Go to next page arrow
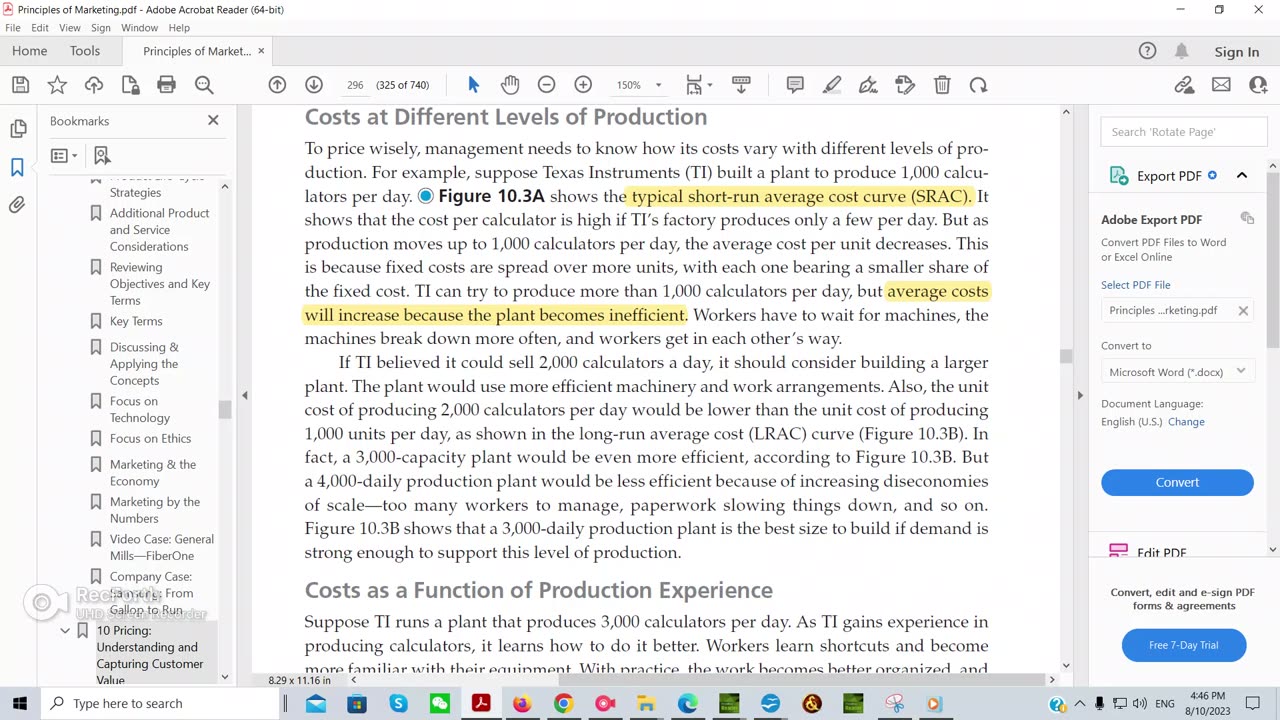The height and width of the screenshot is (720, 1280). (314, 85)
